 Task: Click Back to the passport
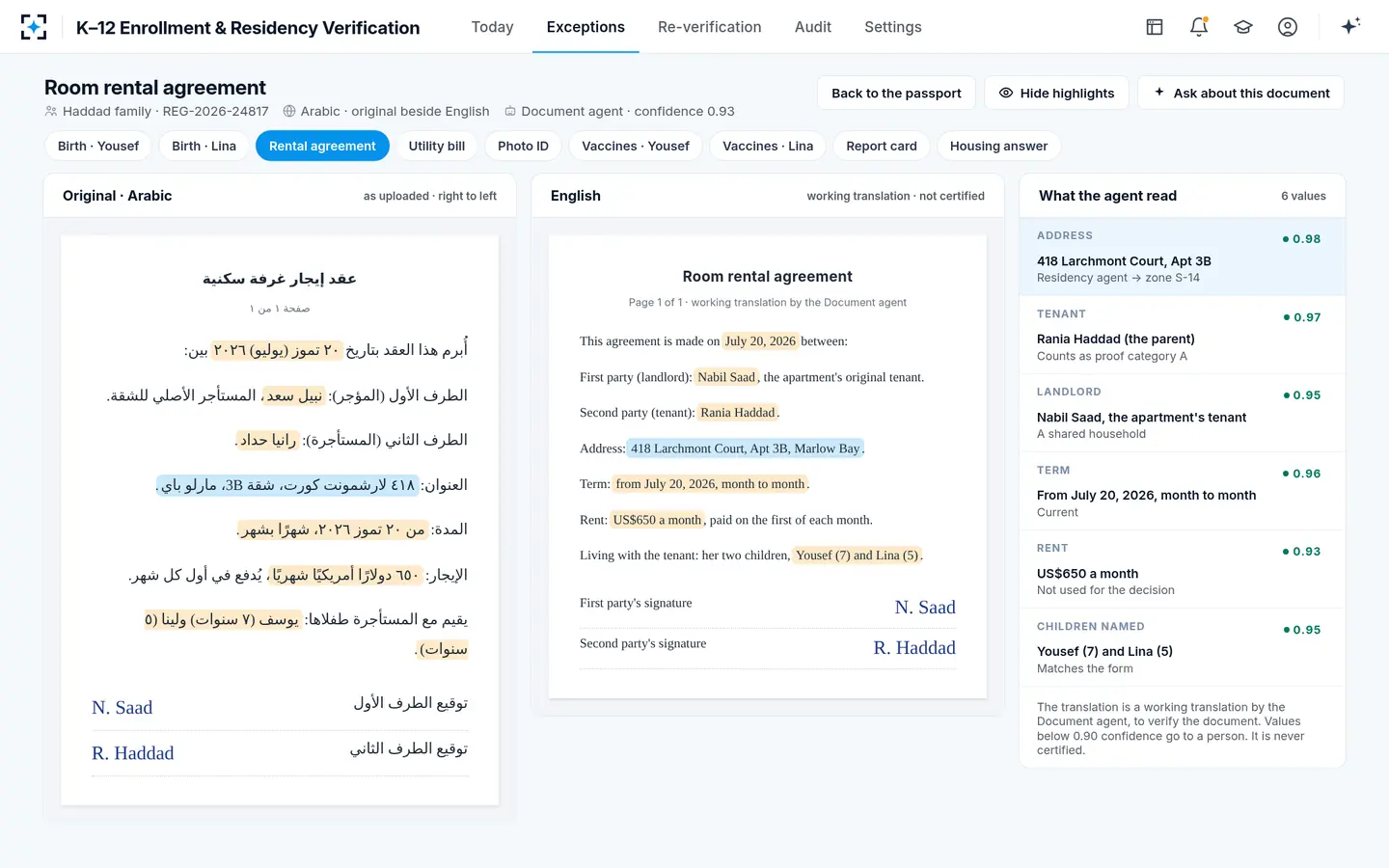(896, 93)
